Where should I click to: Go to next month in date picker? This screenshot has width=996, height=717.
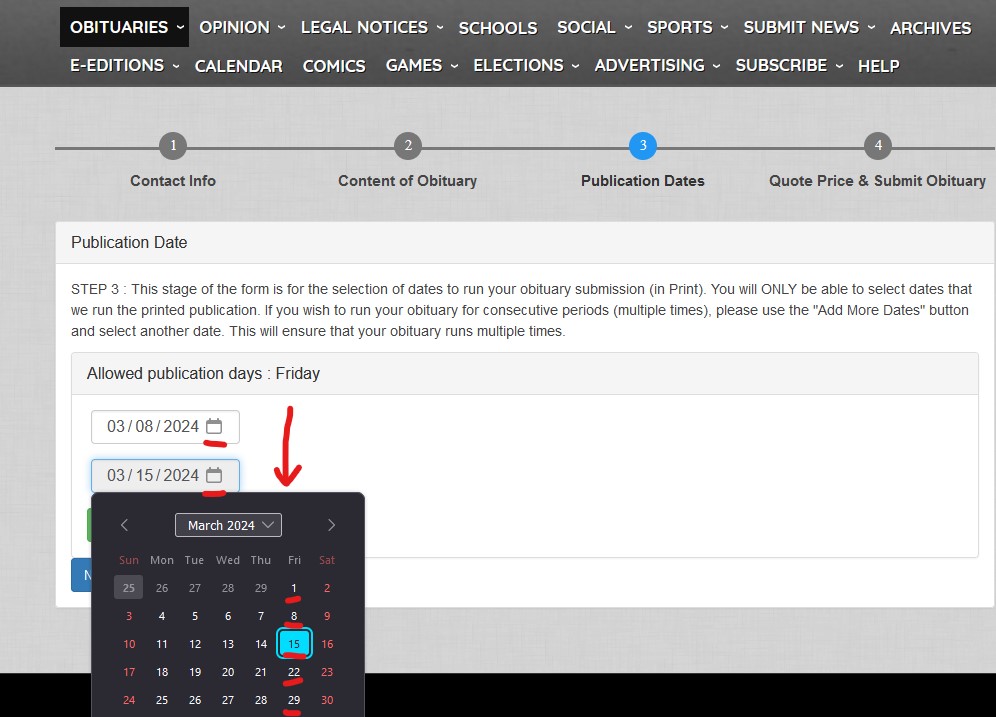tap(331, 525)
